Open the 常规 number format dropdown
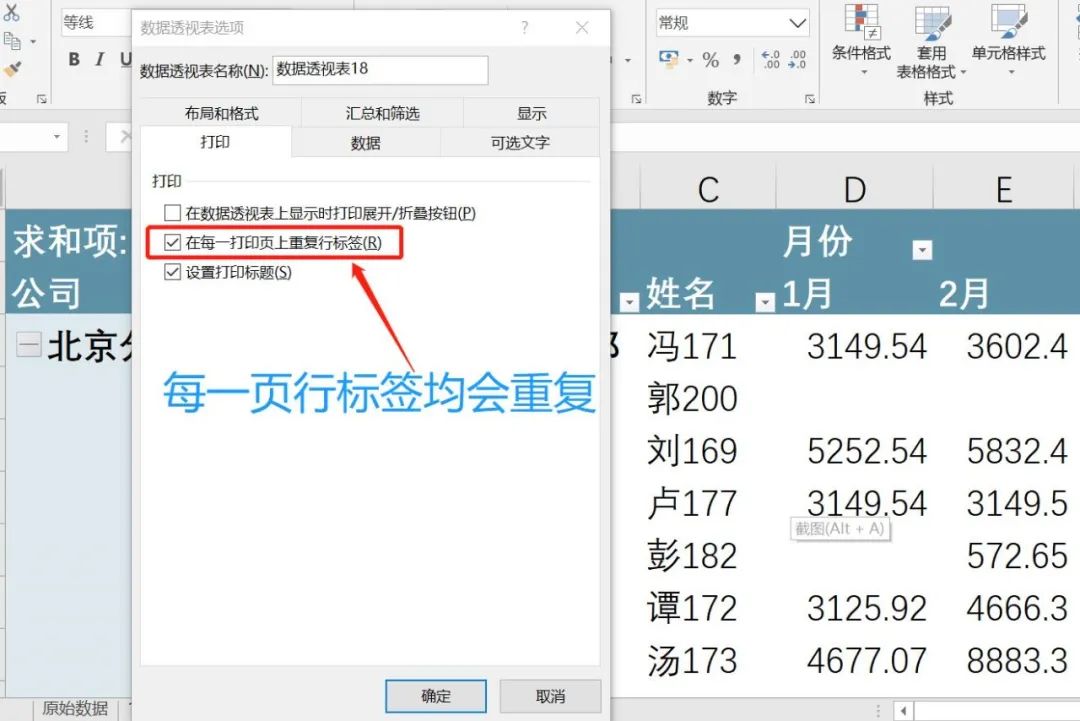 point(800,21)
